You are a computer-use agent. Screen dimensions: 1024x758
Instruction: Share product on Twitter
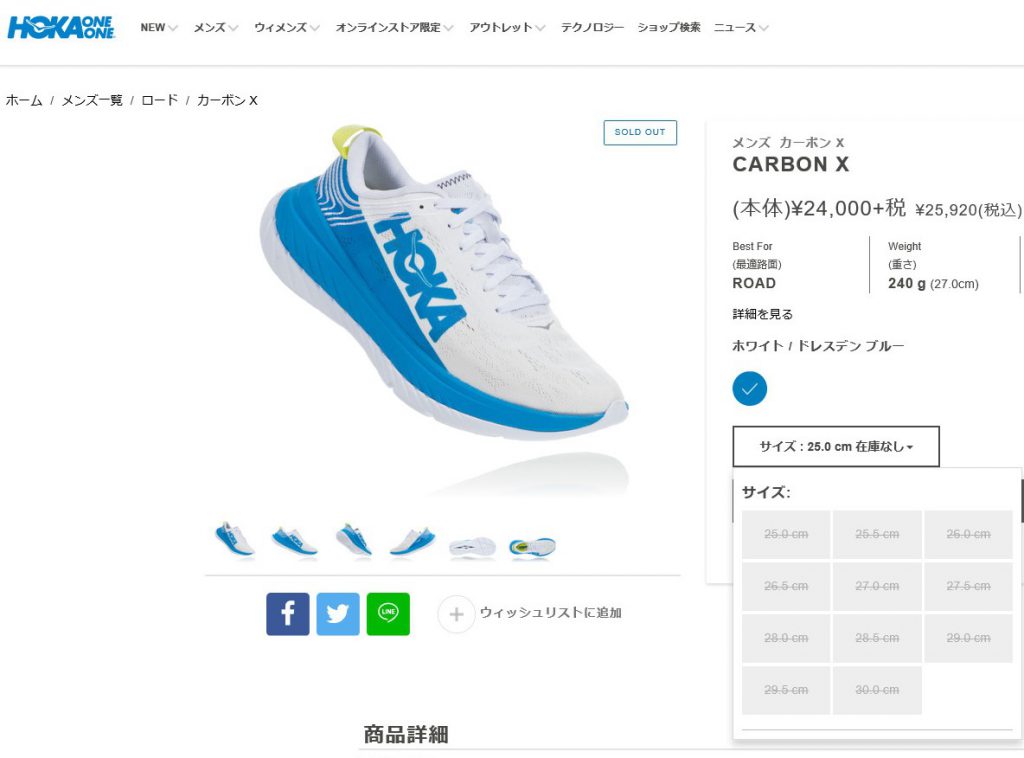338,614
